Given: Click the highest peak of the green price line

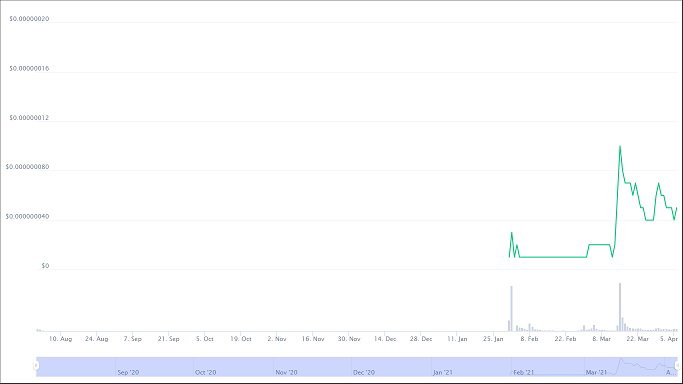Looking at the screenshot, I should [620, 147].
